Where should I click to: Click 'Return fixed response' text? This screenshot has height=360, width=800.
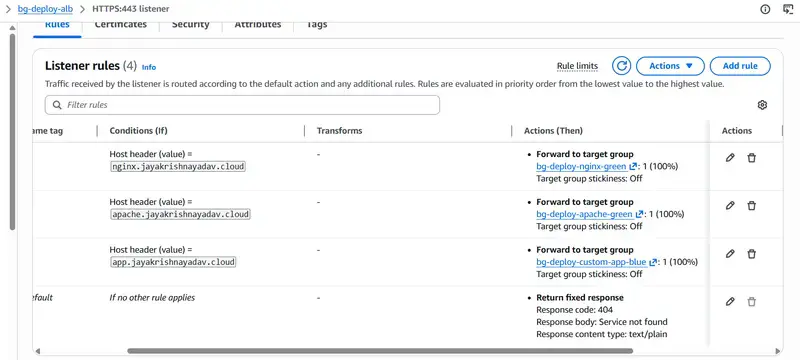click(x=580, y=297)
